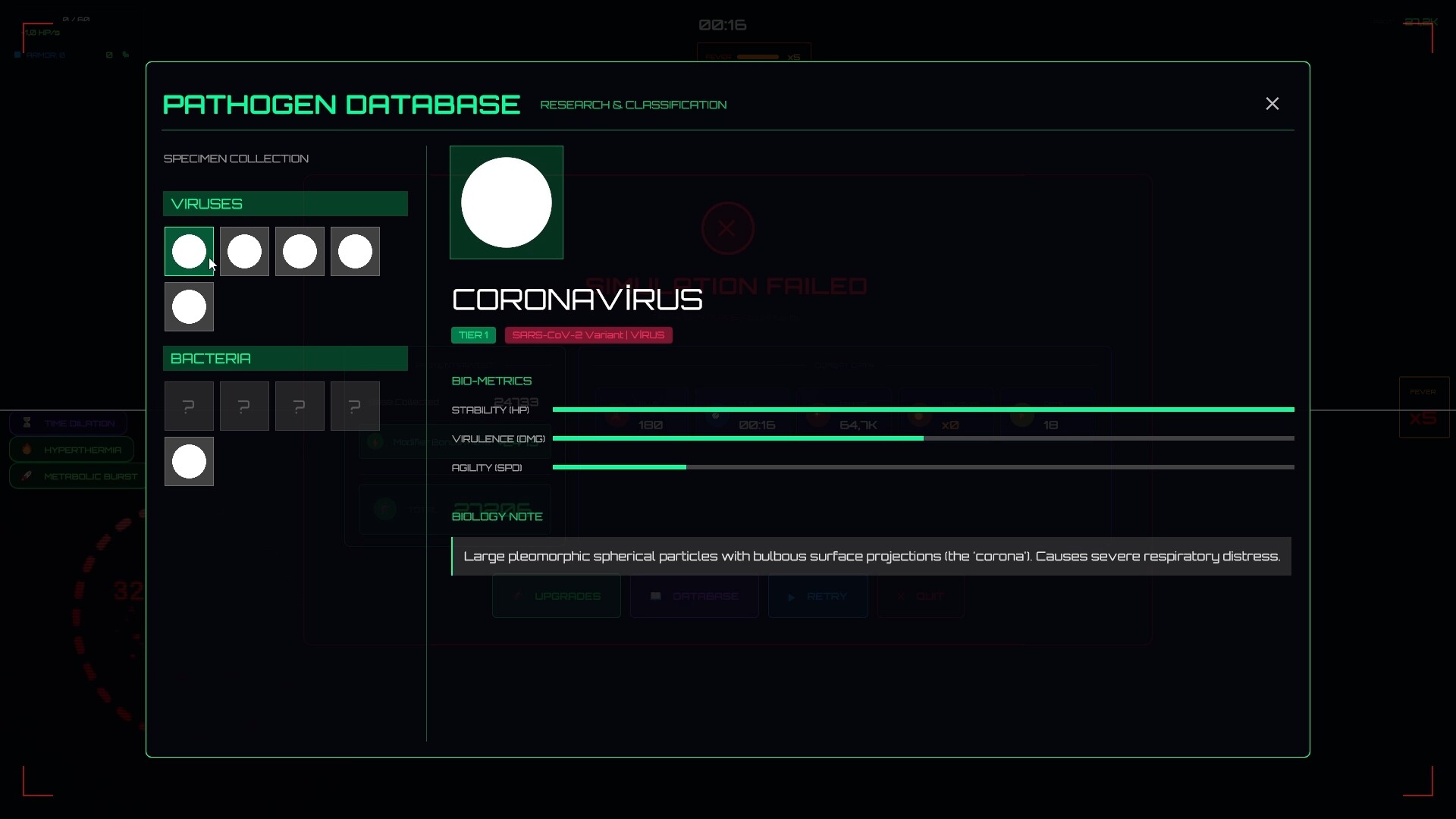Viewport: 1456px width, 819px height.
Task: Click the BIOLOGY NOTE text panel
Action: pos(871,556)
